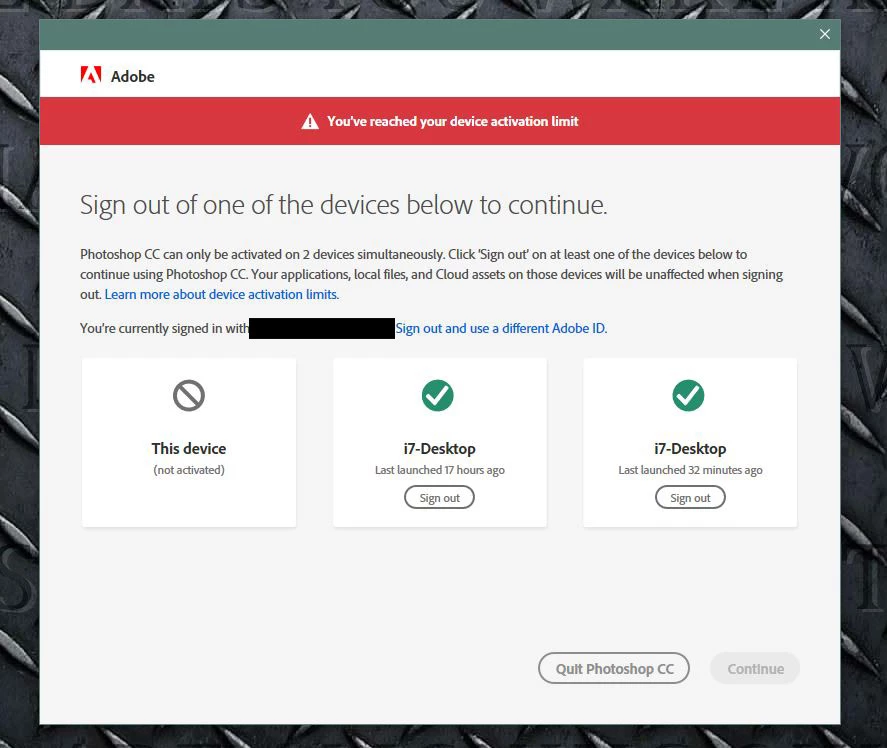Viewport: 887px width, 748px height.
Task: Sign out of device launched 17 hours ago
Action: (x=440, y=497)
